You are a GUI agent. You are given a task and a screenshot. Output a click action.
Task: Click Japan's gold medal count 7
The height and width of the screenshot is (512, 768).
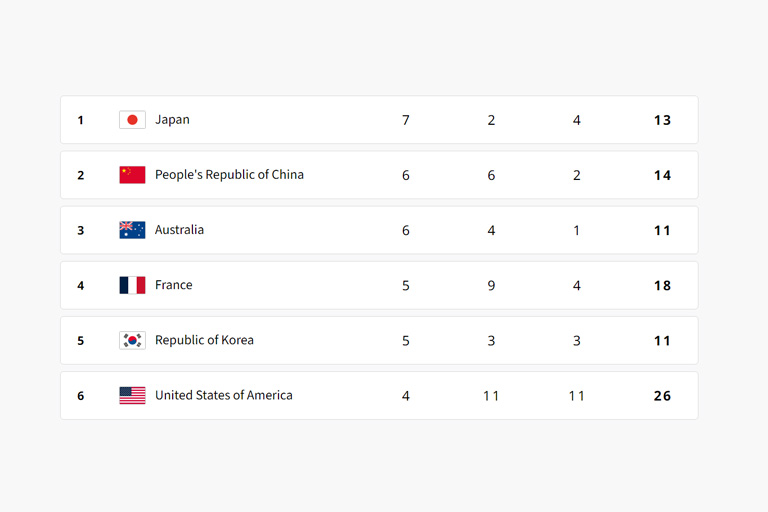point(406,120)
